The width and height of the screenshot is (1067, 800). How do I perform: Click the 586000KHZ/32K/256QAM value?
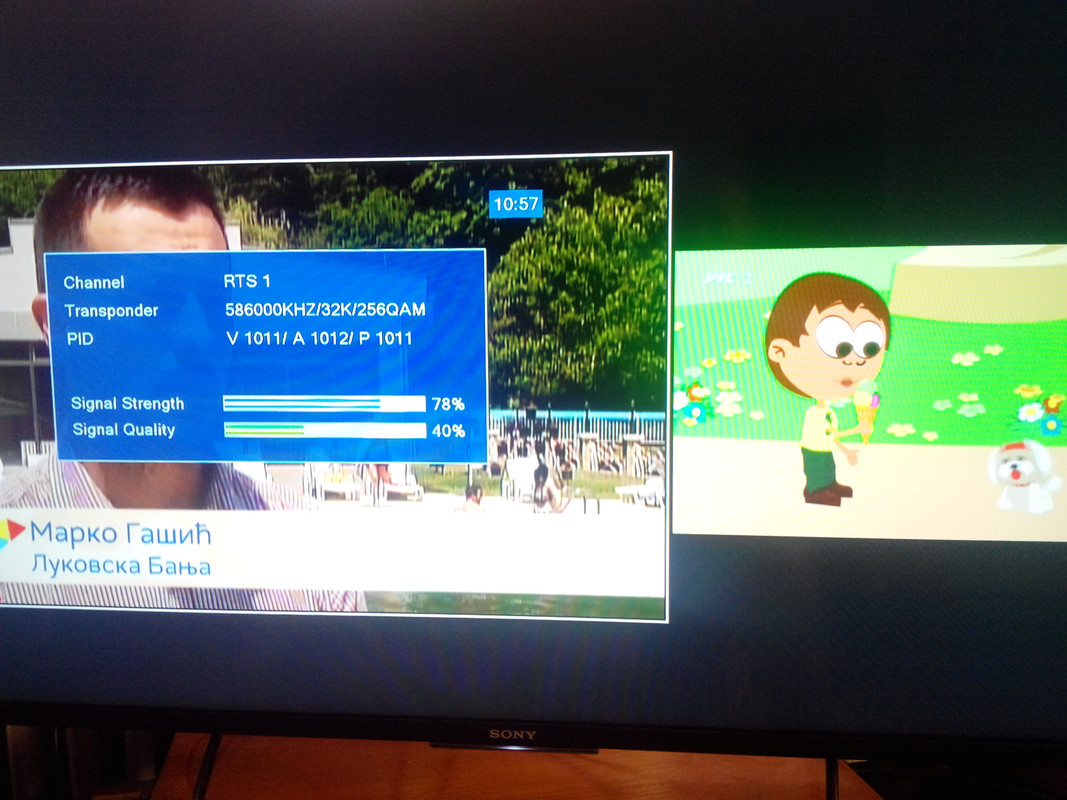pyautogui.click(x=325, y=310)
